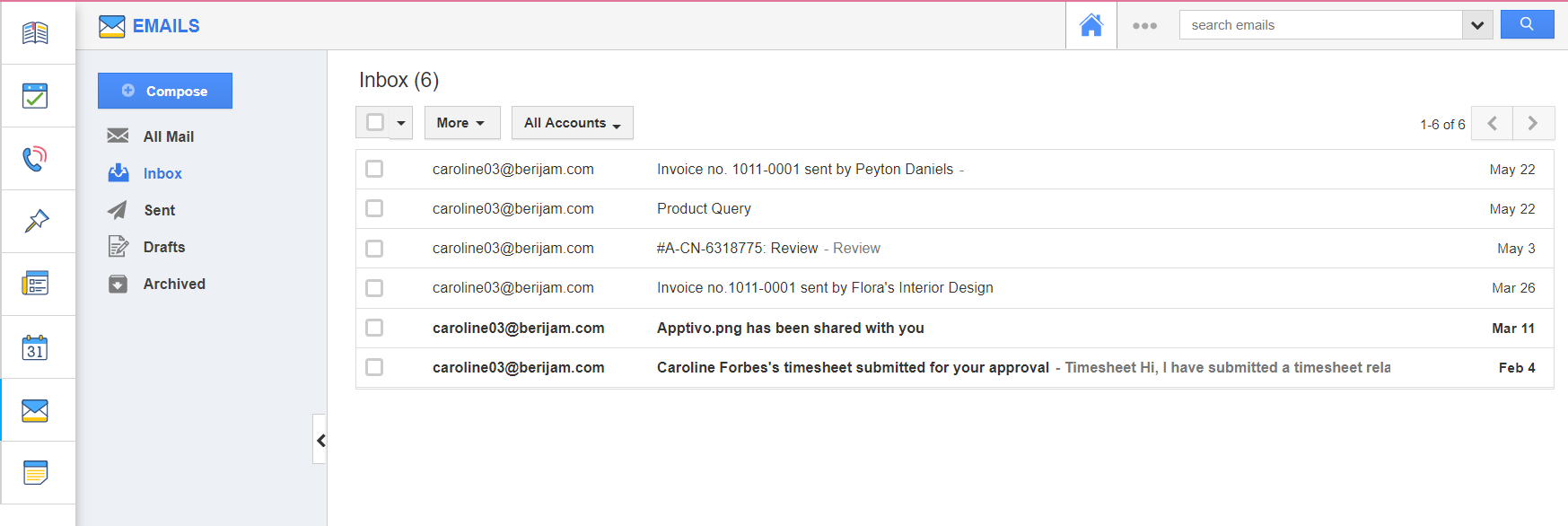1568x526 pixels.
Task: Click the pushpin app icon in sidebar
Action: 36,221
